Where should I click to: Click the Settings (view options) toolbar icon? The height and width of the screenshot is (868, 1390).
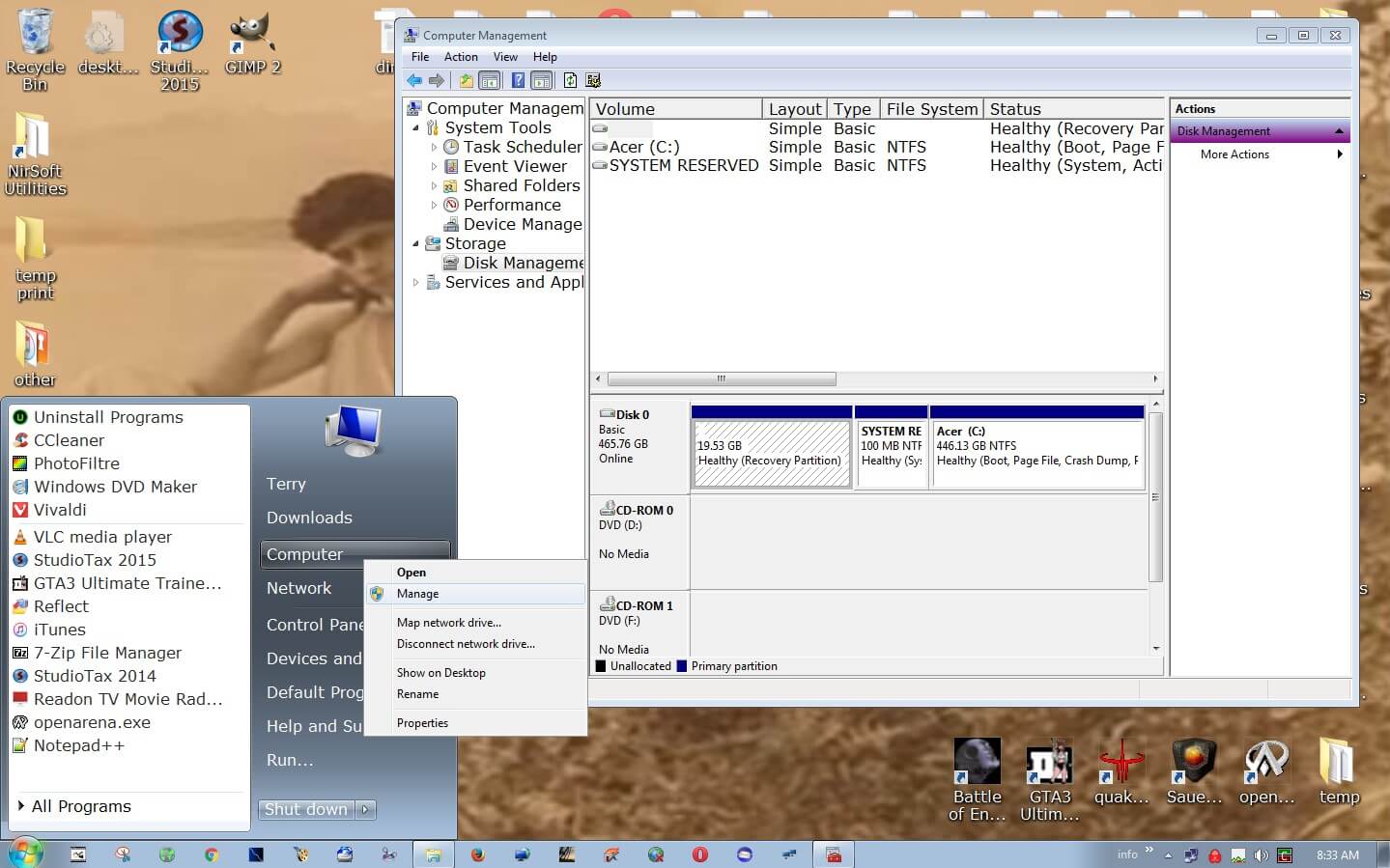[593, 80]
